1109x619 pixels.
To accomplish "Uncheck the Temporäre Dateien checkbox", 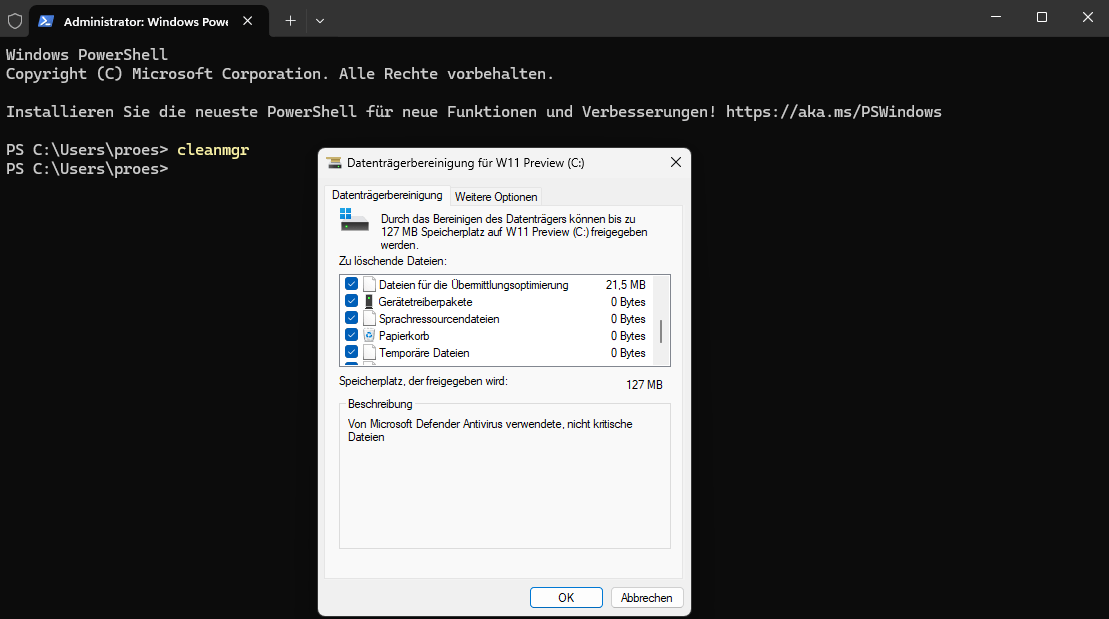I will (352, 352).
